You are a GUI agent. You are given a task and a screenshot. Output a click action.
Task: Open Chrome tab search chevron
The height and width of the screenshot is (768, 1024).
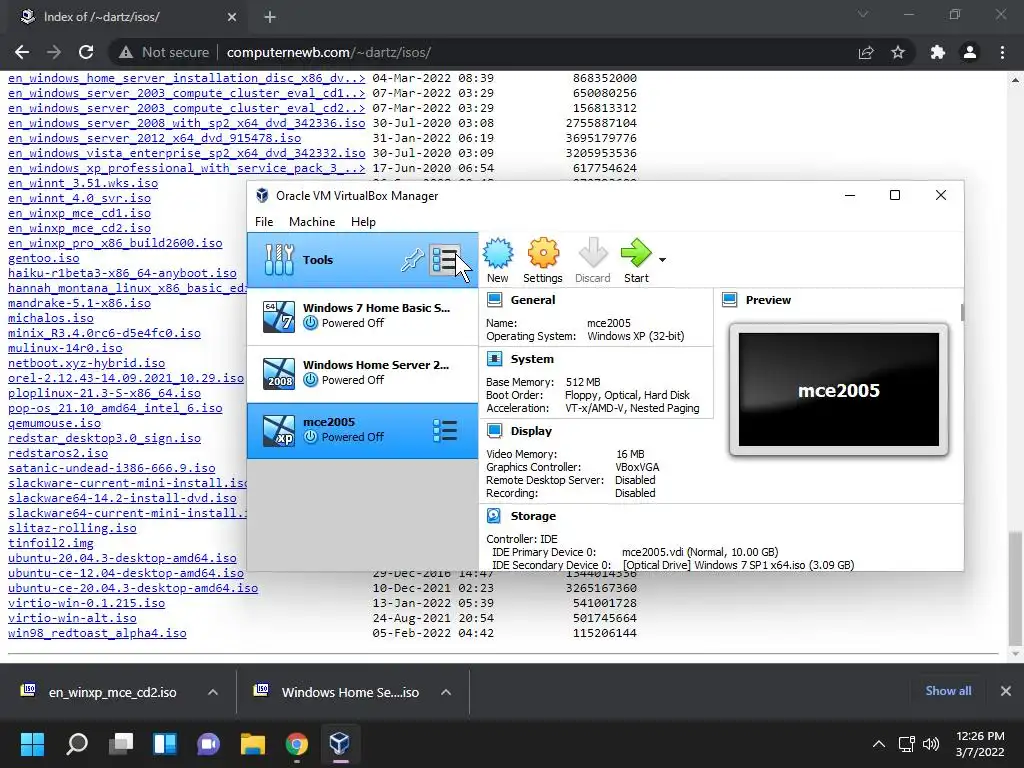(x=863, y=14)
